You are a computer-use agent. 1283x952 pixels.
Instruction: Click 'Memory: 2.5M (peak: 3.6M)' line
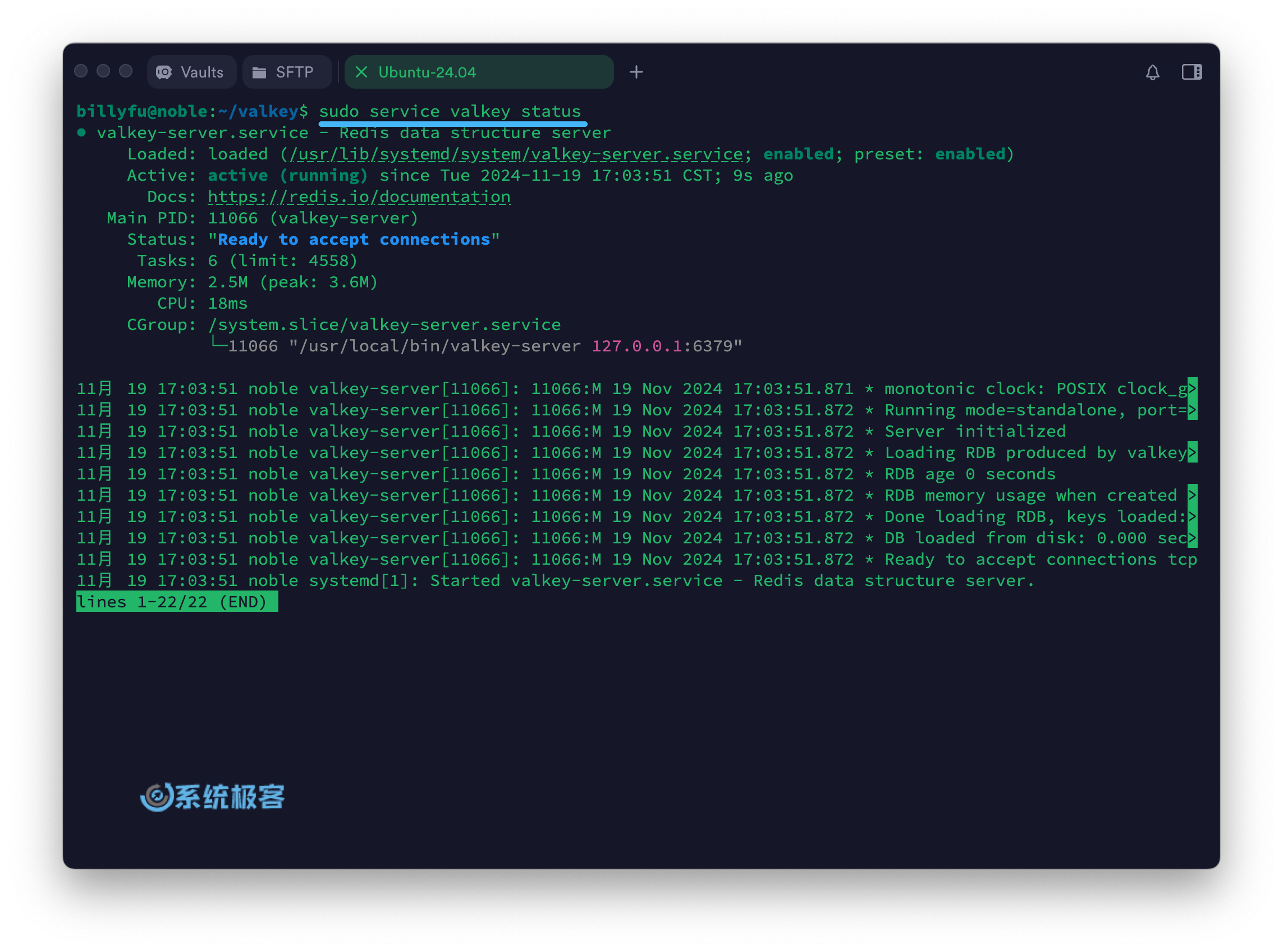click(253, 282)
